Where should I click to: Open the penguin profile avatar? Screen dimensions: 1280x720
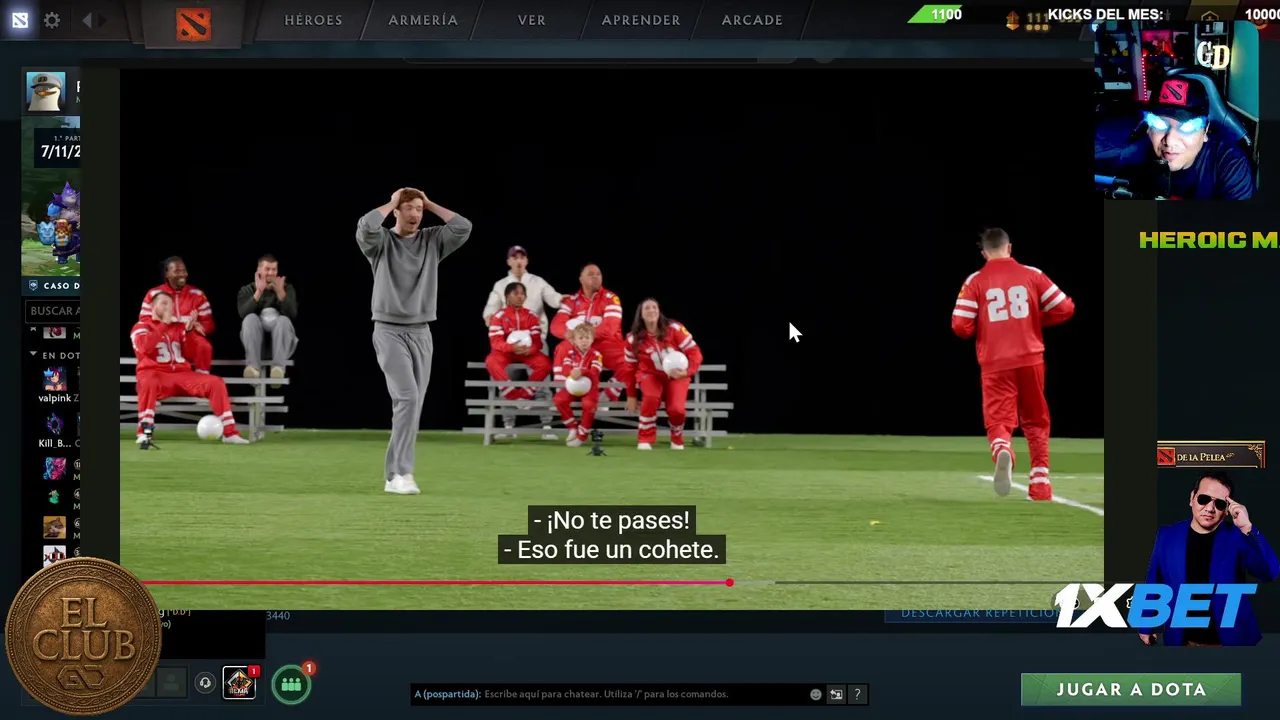46,92
